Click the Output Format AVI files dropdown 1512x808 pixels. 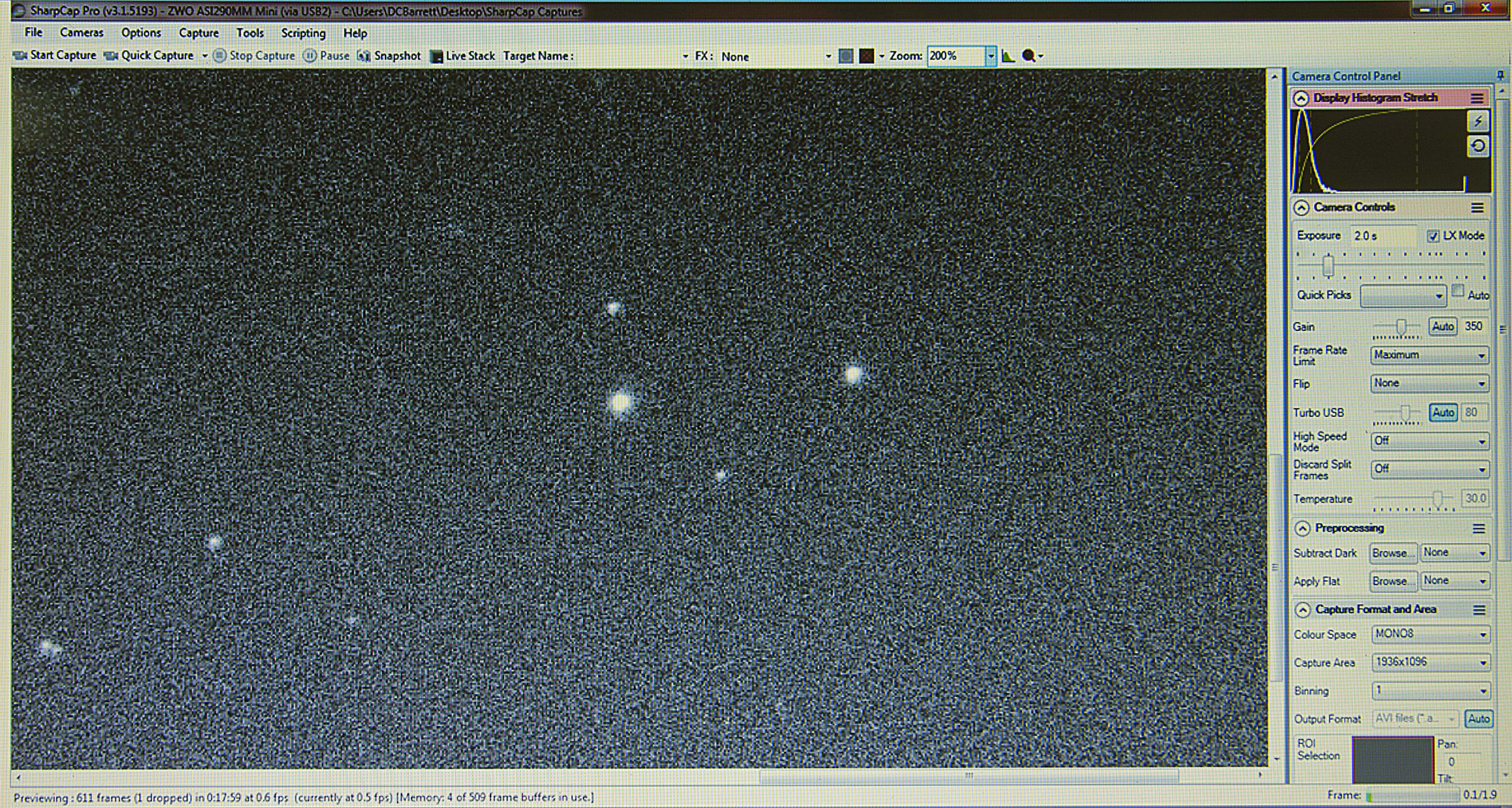click(x=1414, y=719)
